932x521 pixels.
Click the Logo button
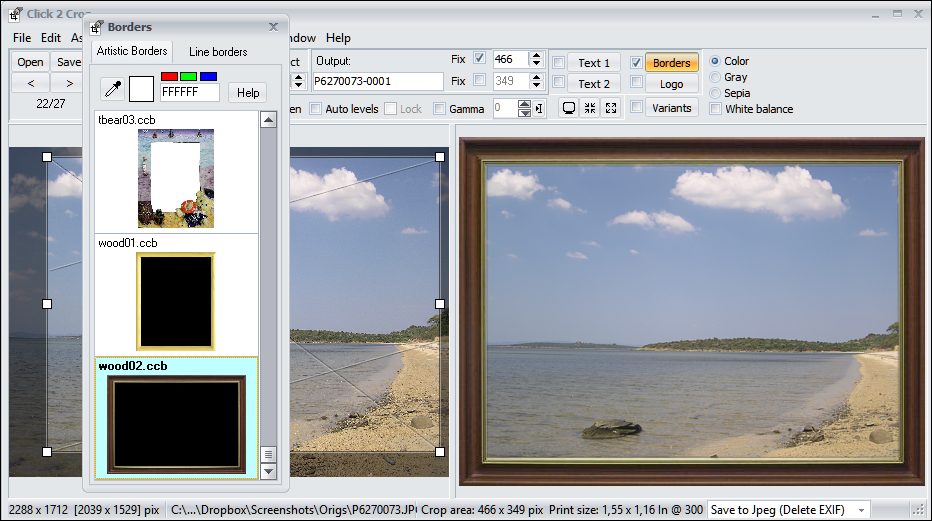click(x=672, y=84)
